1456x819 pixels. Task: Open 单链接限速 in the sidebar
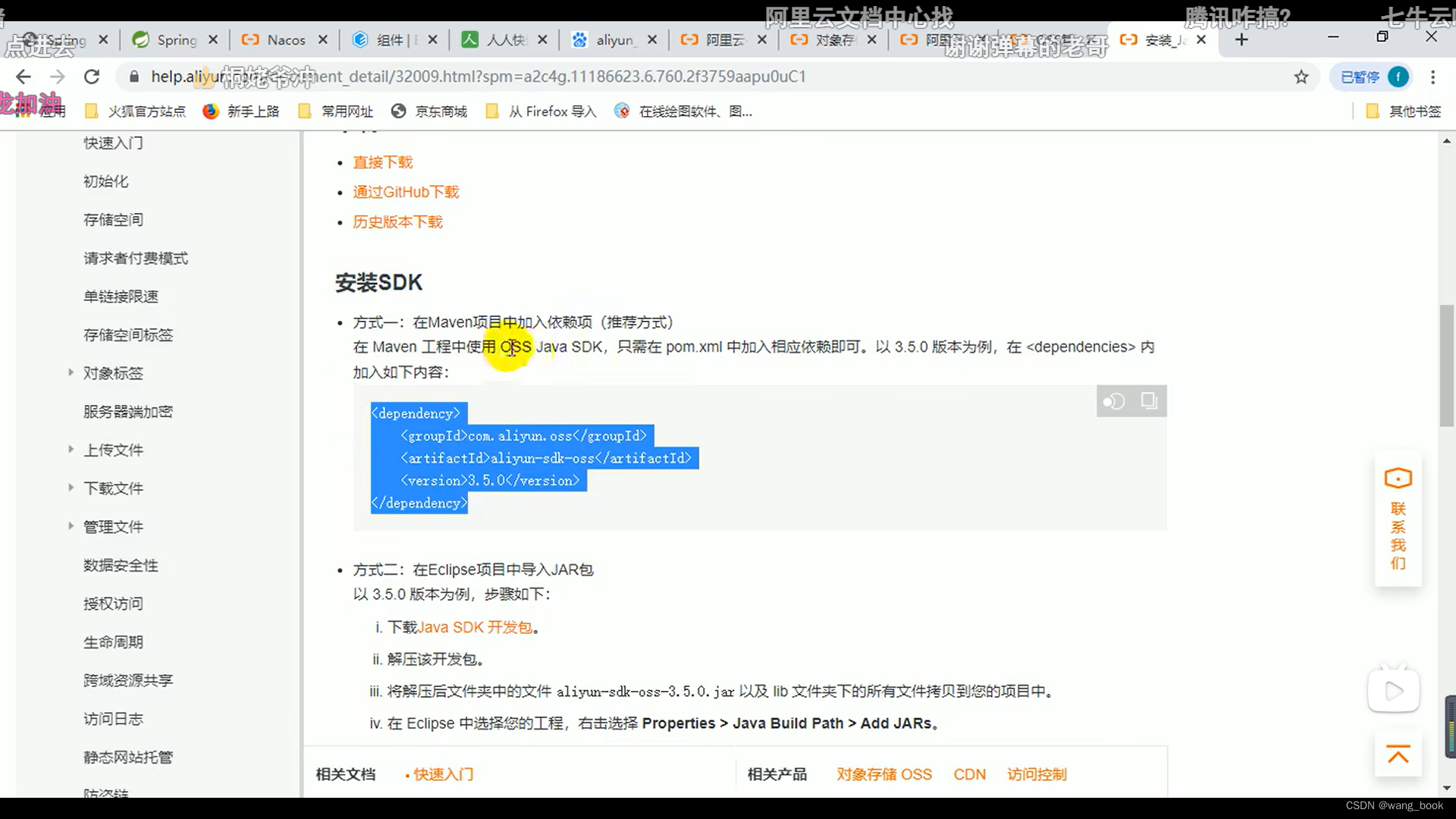tap(121, 297)
